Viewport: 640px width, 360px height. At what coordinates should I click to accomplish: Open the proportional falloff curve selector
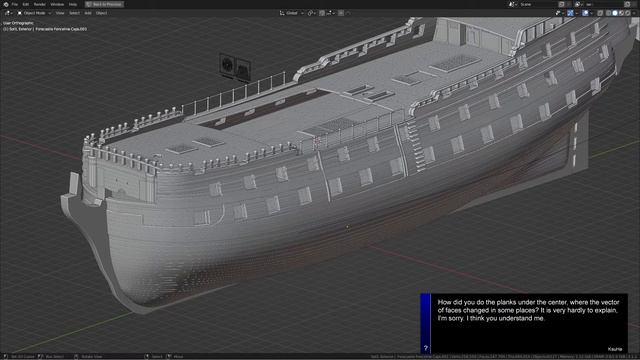click(x=348, y=13)
